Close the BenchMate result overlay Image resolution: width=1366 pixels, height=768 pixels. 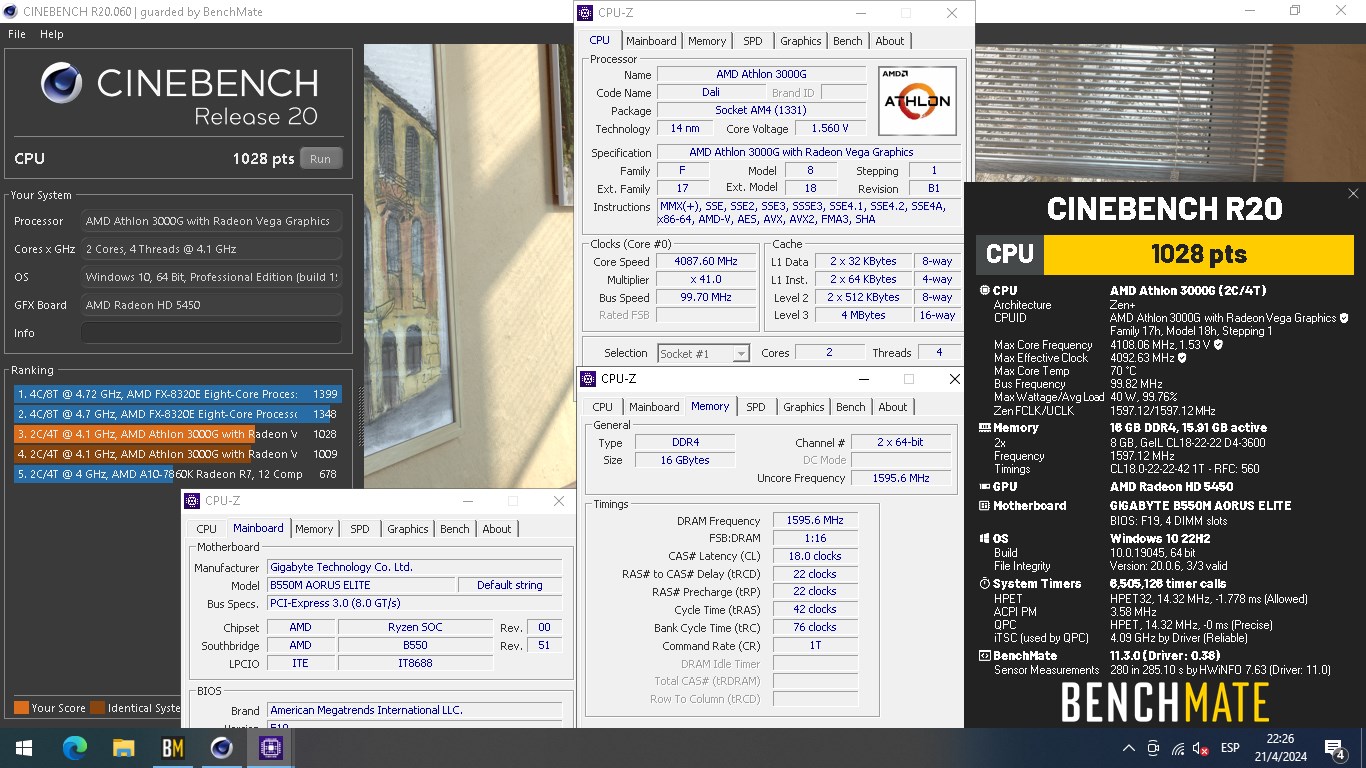tap(1353, 194)
